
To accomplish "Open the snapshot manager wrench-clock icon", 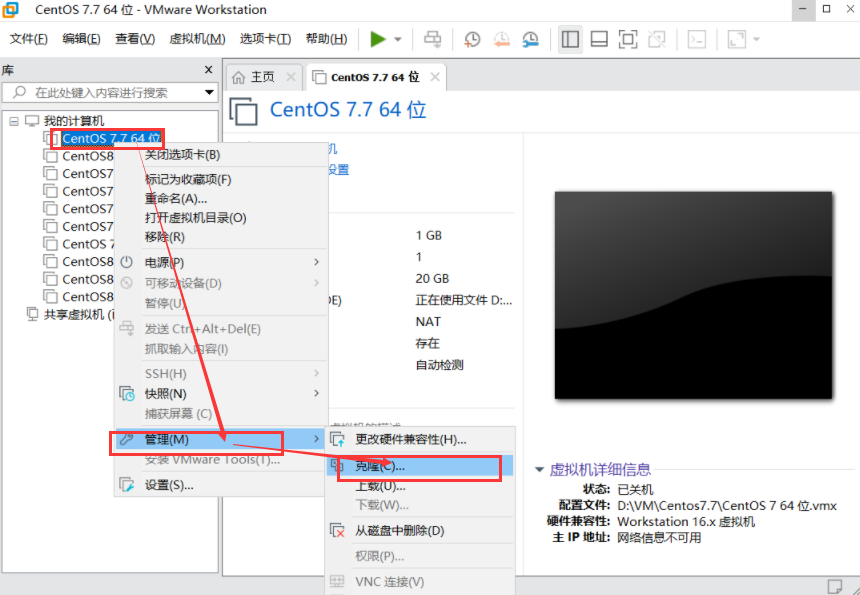I will pos(530,39).
